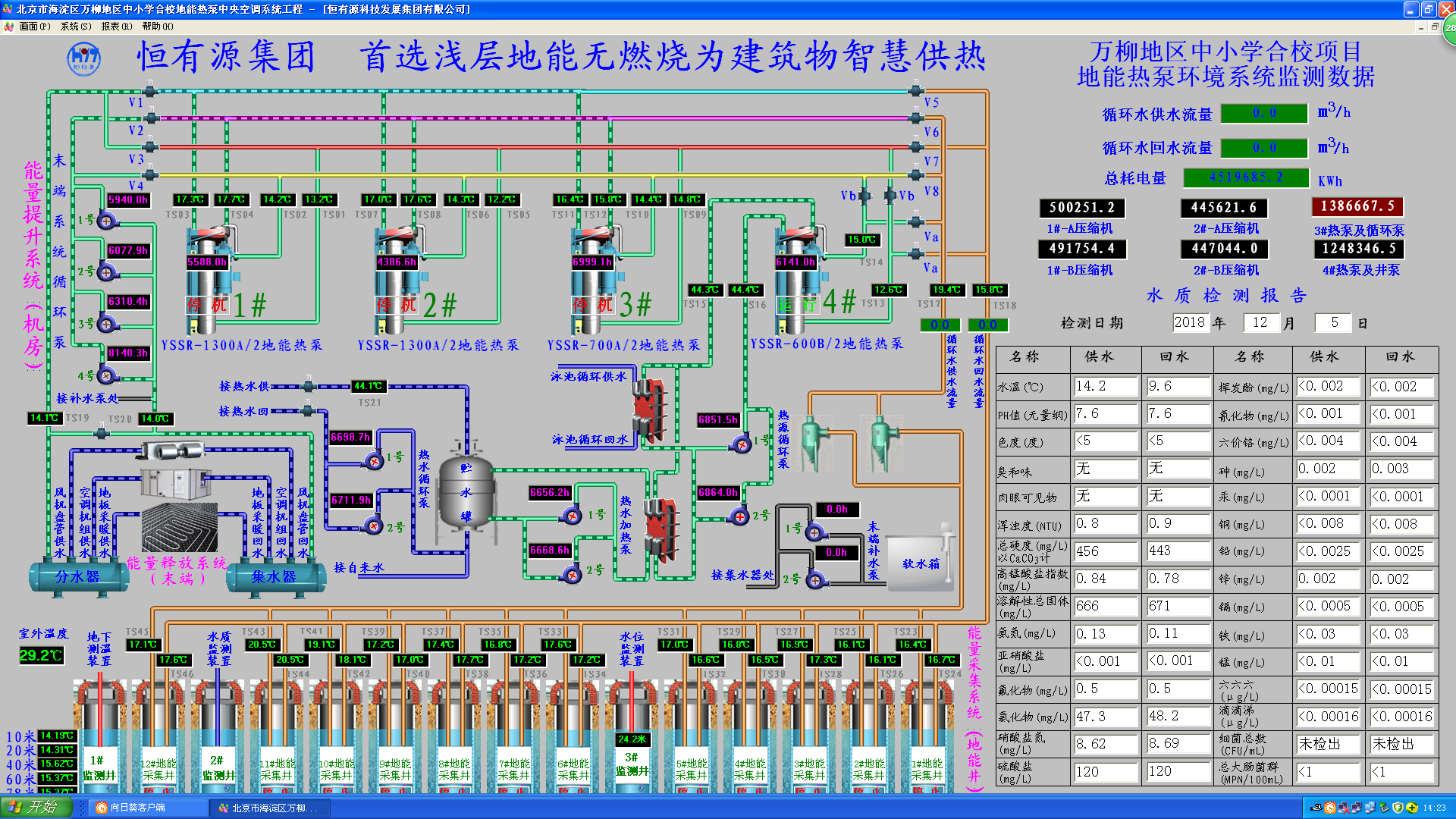
Task: Click the 集水器 water collector graphic
Action: 275,577
